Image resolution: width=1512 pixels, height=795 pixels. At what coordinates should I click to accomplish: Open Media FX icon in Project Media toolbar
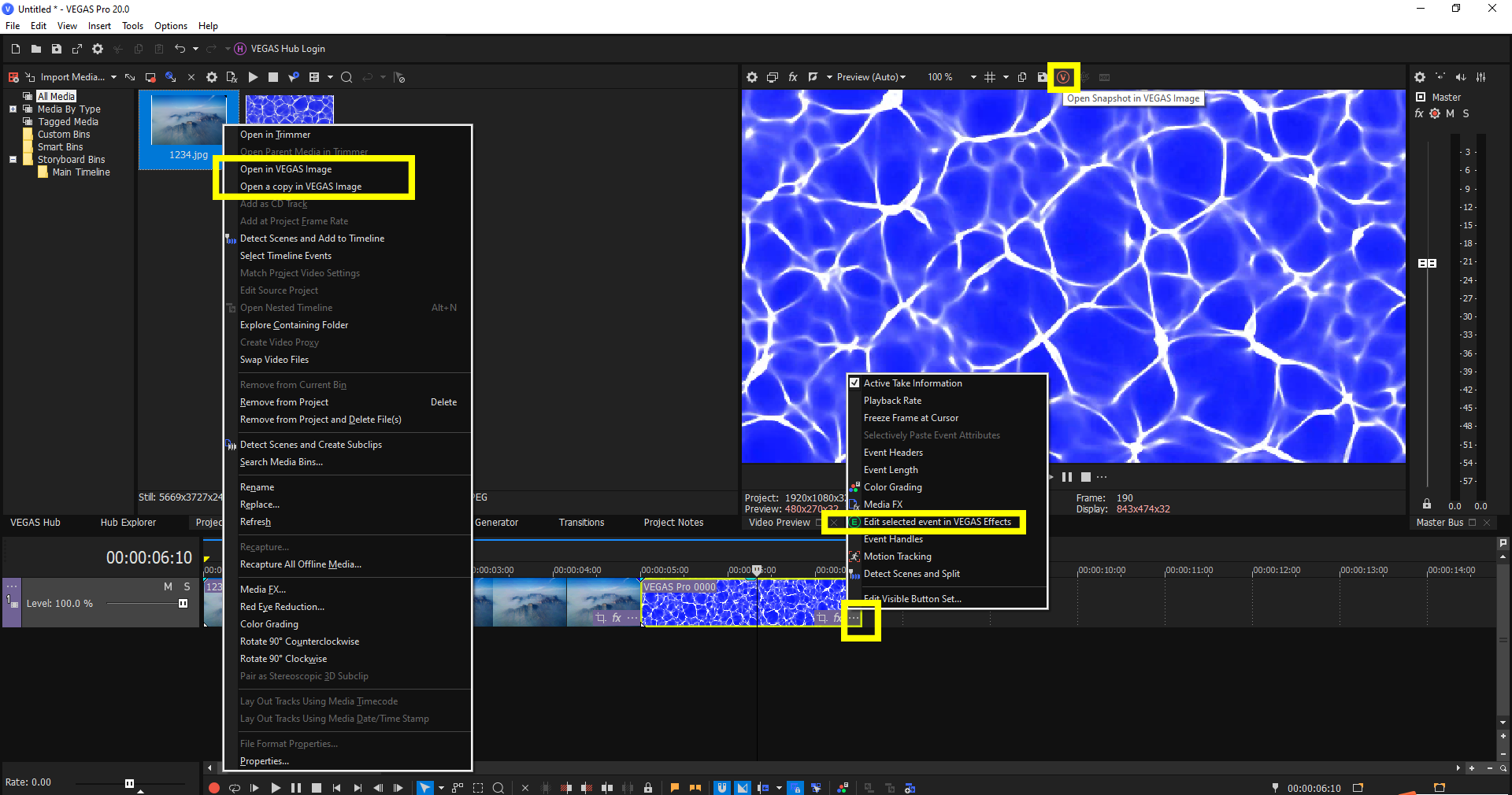tap(232, 77)
